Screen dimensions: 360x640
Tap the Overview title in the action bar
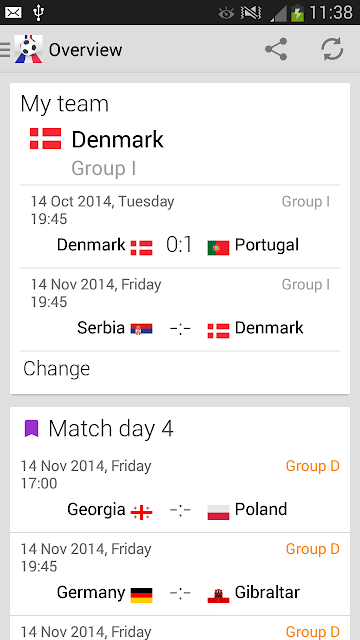85,50
